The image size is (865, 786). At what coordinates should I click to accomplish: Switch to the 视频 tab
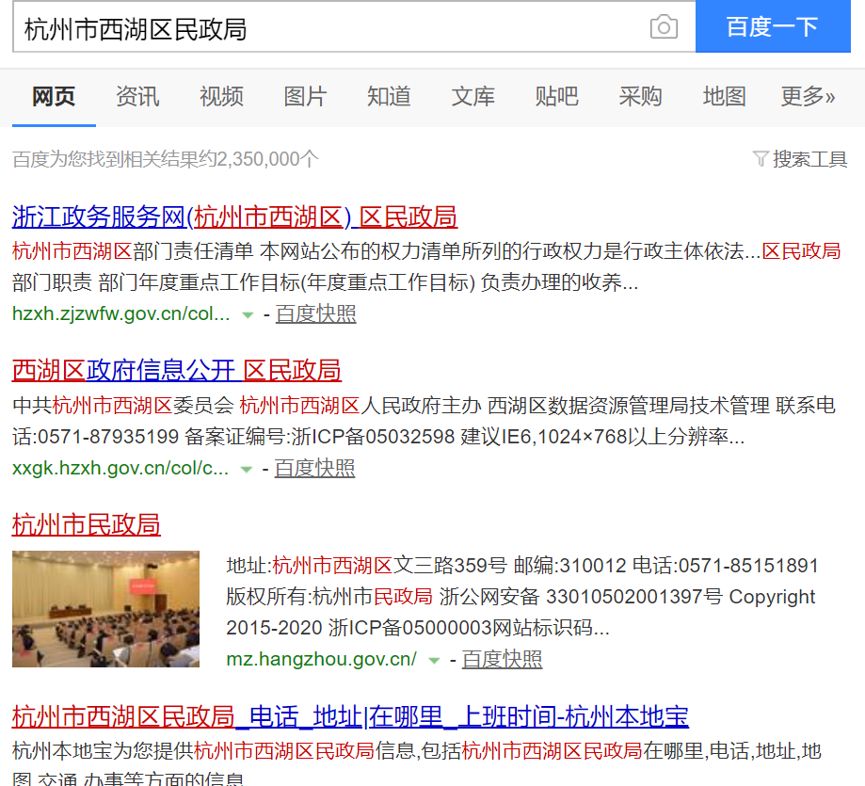(x=221, y=96)
